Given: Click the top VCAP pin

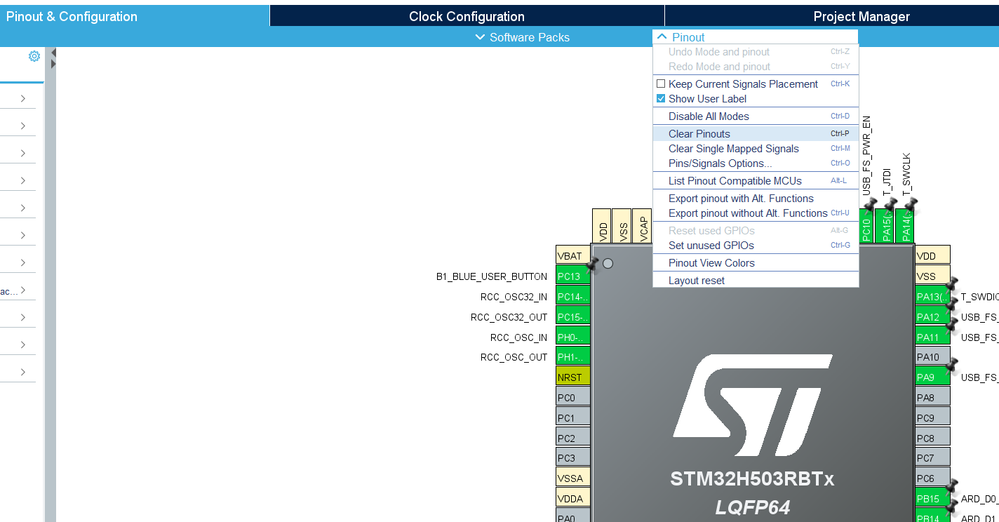Looking at the screenshot, I should 643,226.
